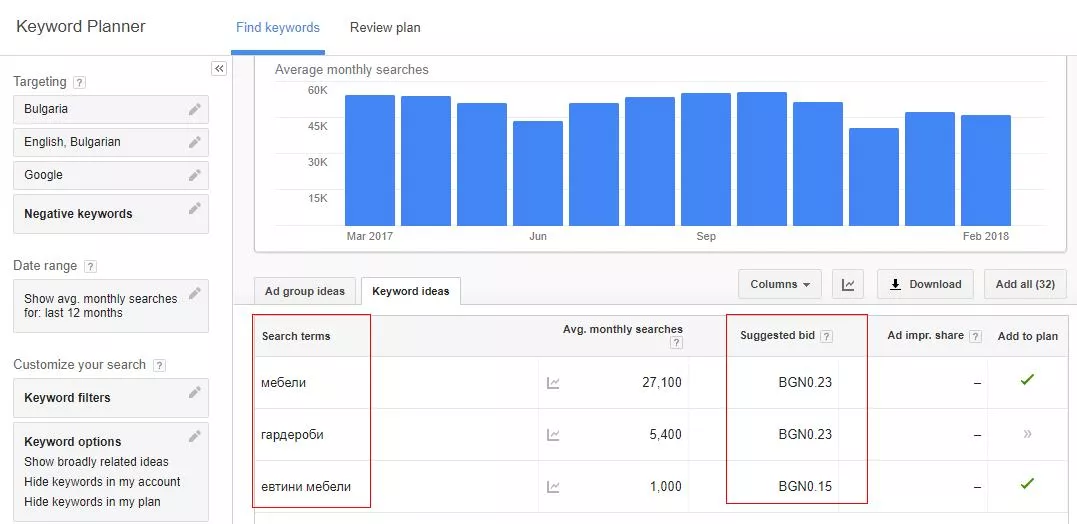Open English, Bulgarian language field
1077x524 pixels.
pyautogui.click(x=111, y=142)
